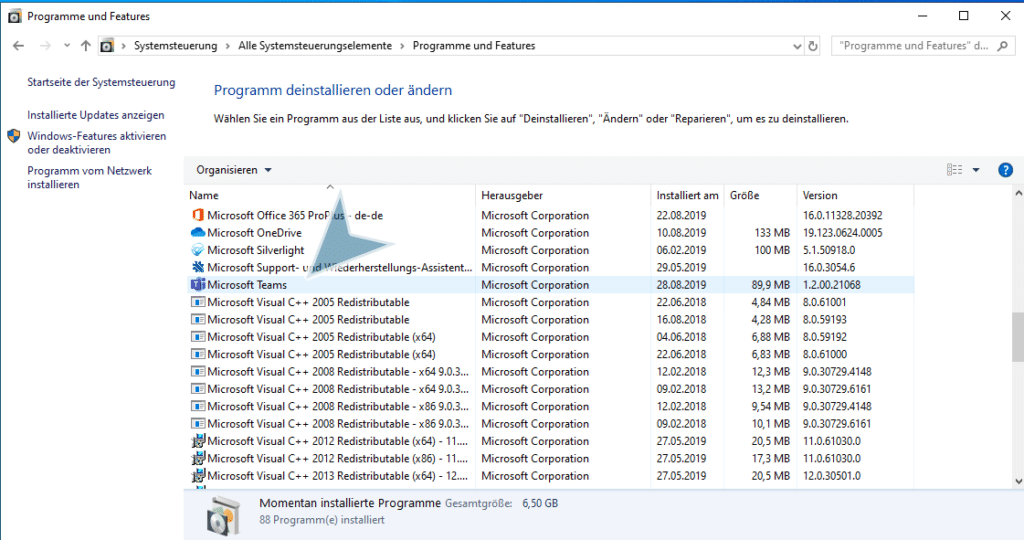This screenshot has width=1024, height=540.
Task: Select Microsoft Office 365 ProPlus - de-de
Action: [295, 215]
